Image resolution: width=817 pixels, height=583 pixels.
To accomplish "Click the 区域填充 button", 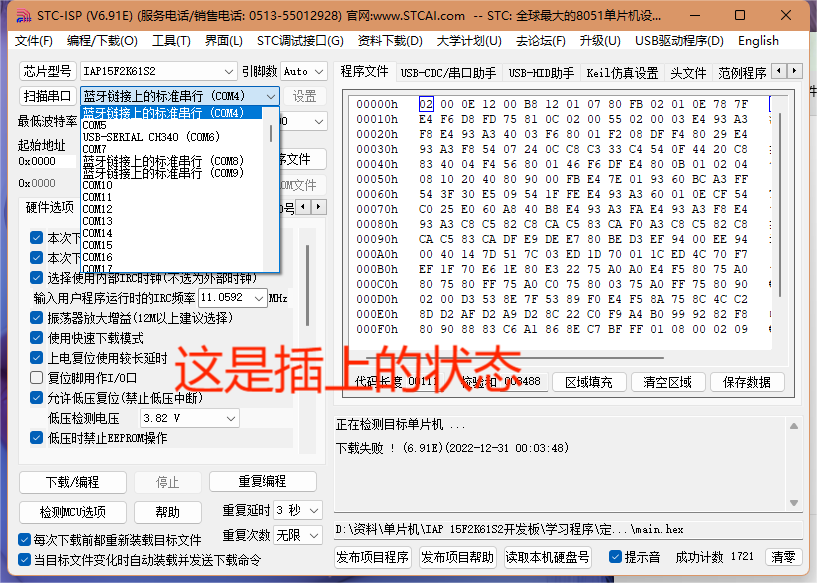I will point(589,382).
